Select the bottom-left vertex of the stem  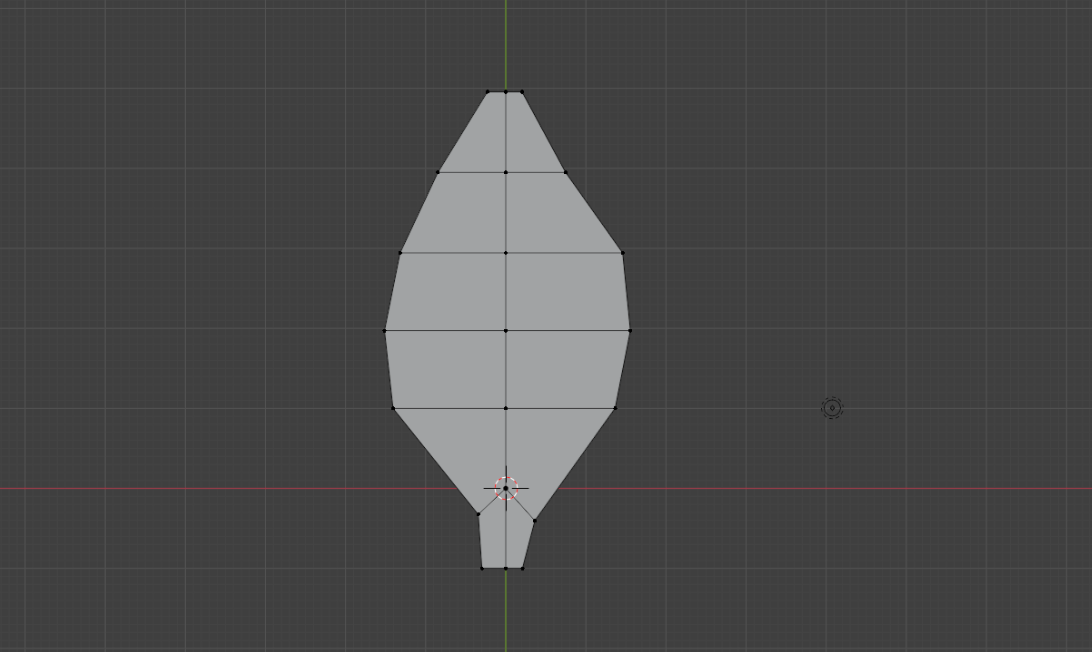(x=482, y=568)
